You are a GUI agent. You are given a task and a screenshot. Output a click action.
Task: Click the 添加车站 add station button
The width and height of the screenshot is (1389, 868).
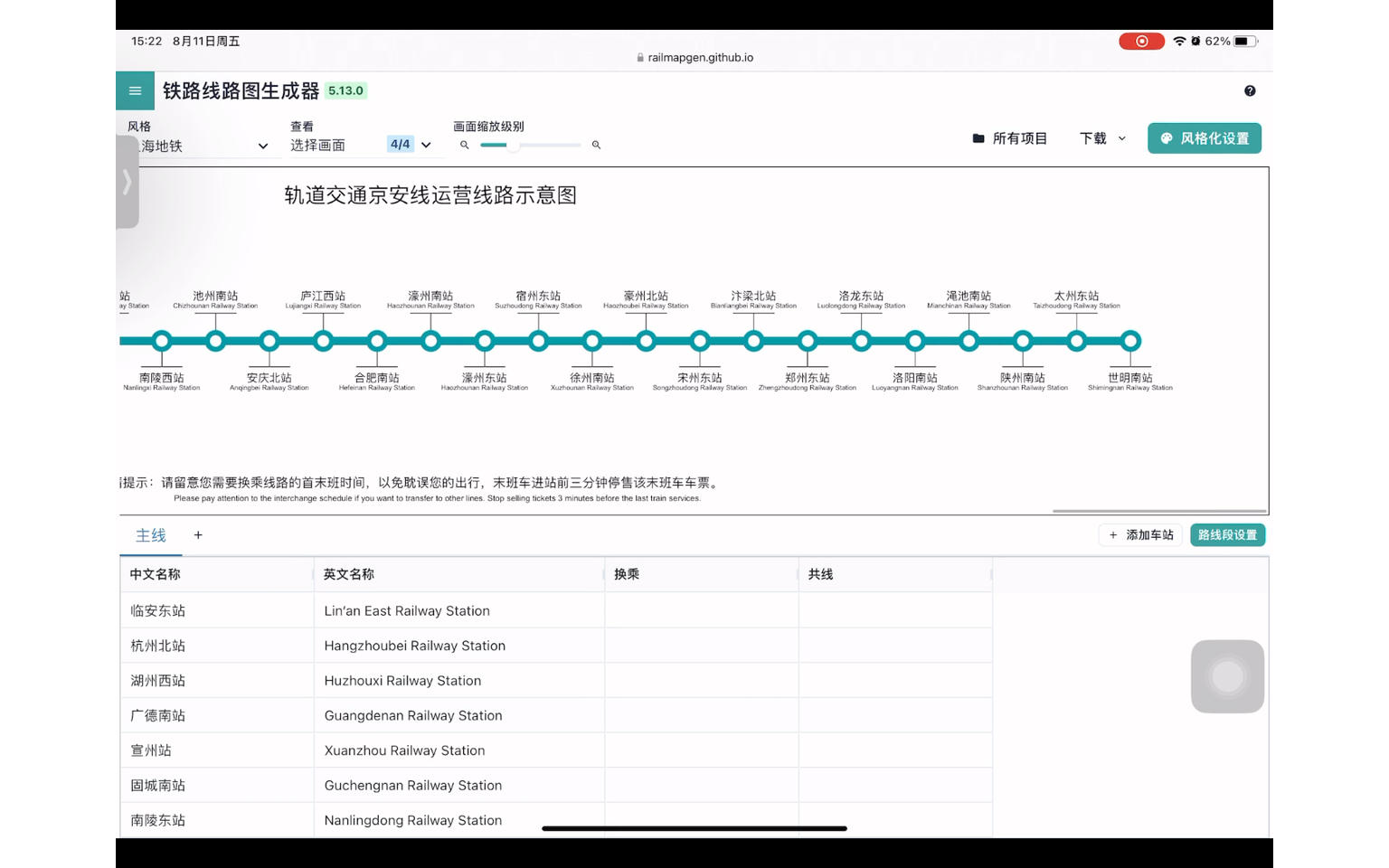pyautogui.click(x=1141, y=535)
